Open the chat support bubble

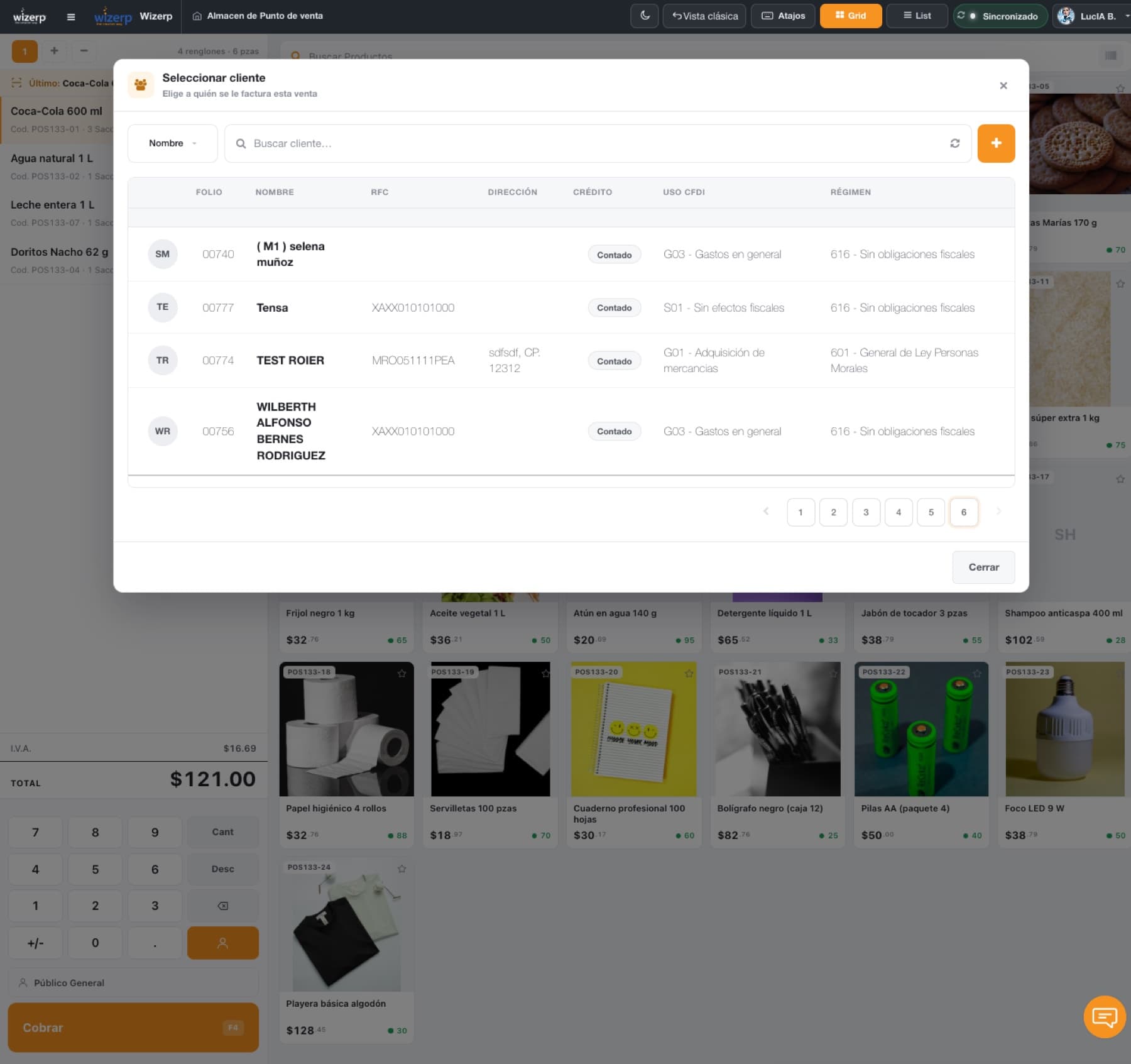point(1104,1017)
